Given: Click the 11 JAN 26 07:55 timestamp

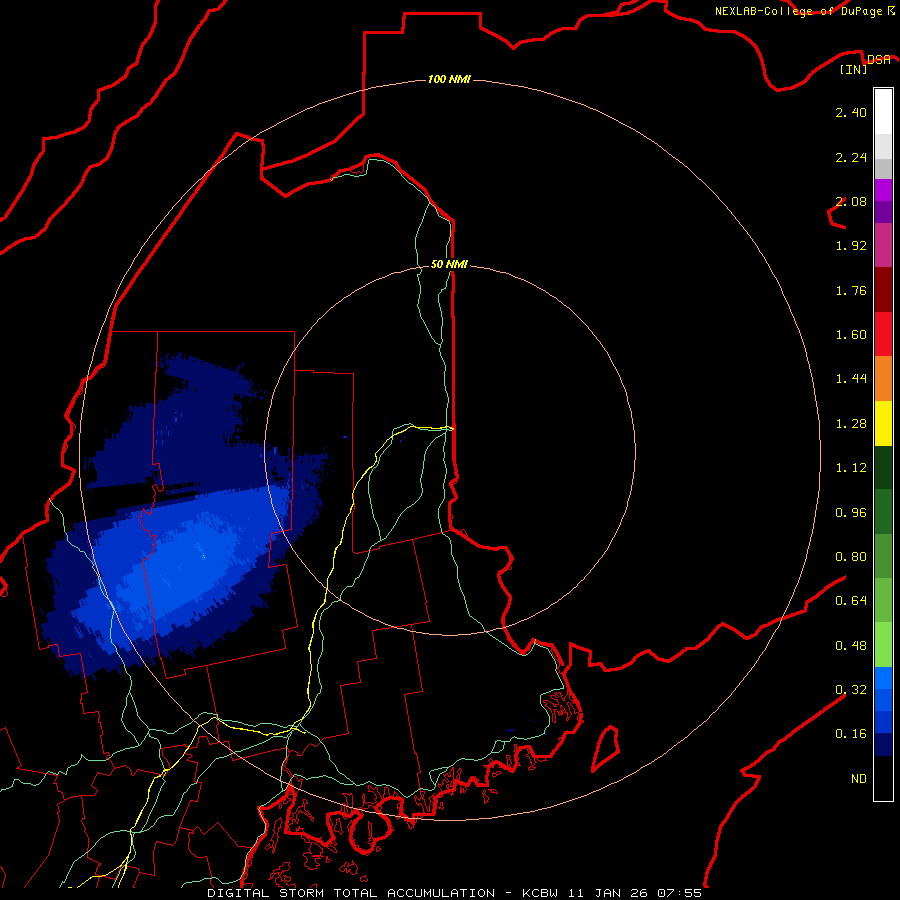Looking at the screenshot, I should coord(635,893).
